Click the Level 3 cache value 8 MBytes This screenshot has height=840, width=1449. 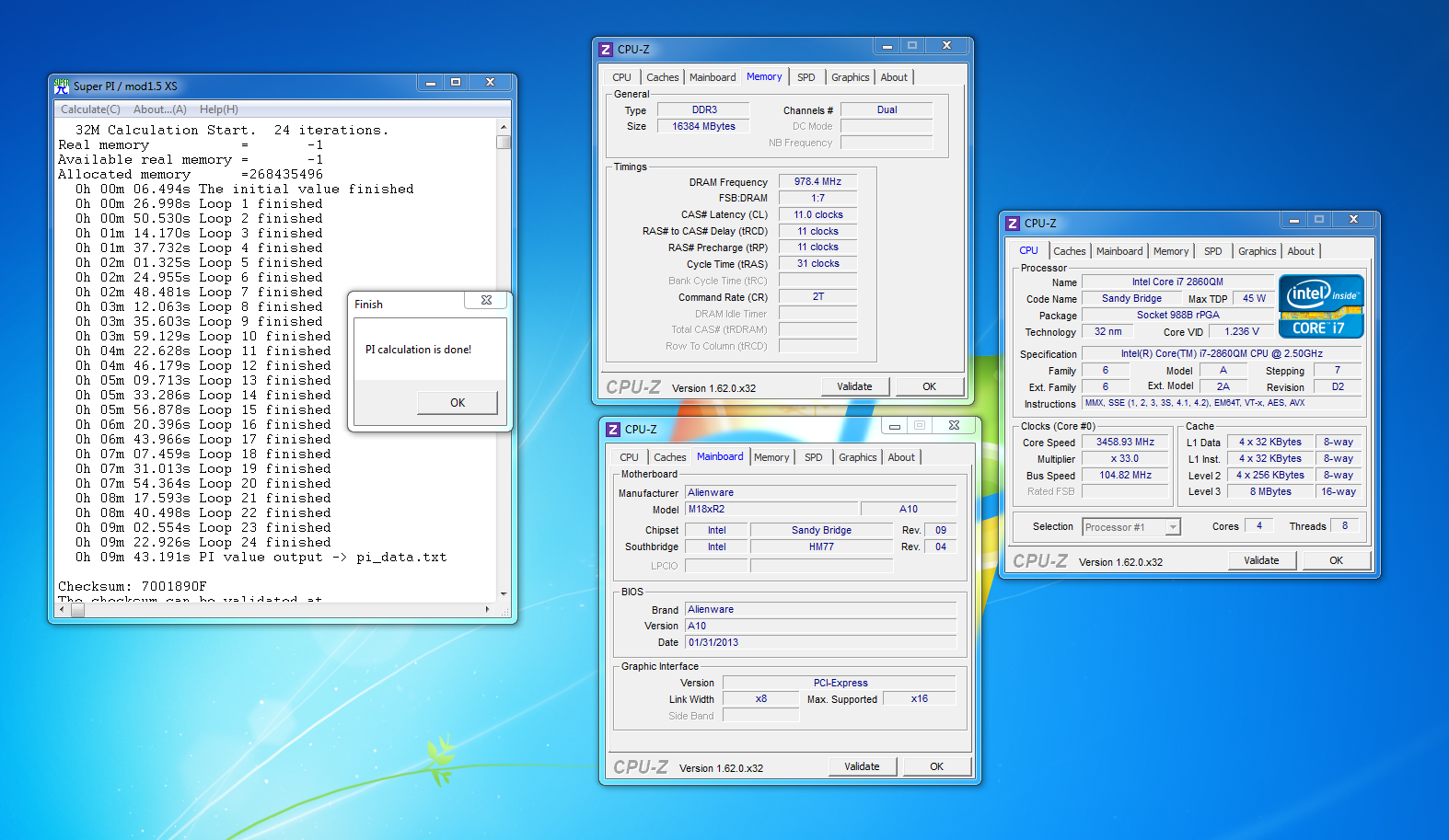point(1270,492)
